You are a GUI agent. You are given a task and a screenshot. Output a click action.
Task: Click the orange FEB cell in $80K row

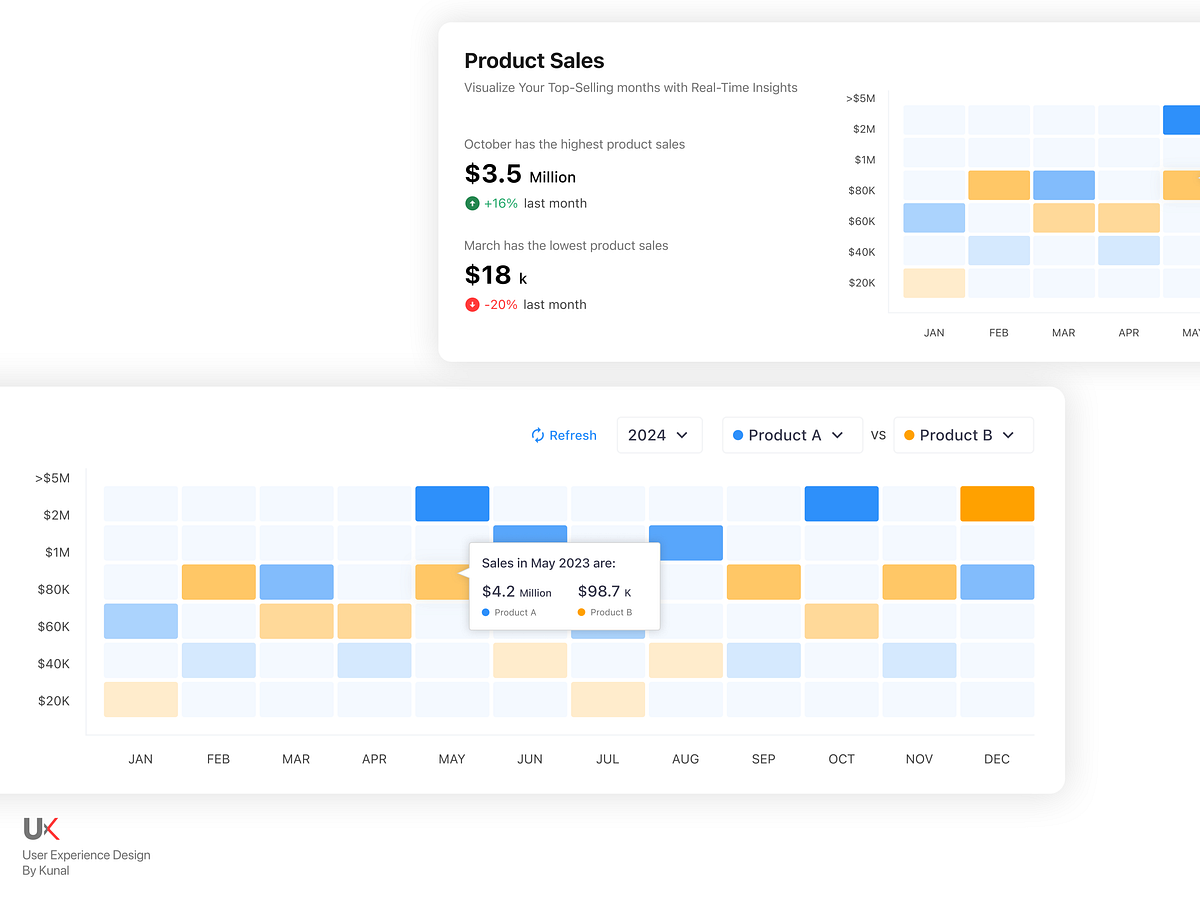pyautogui.click(x=218, y=581)
